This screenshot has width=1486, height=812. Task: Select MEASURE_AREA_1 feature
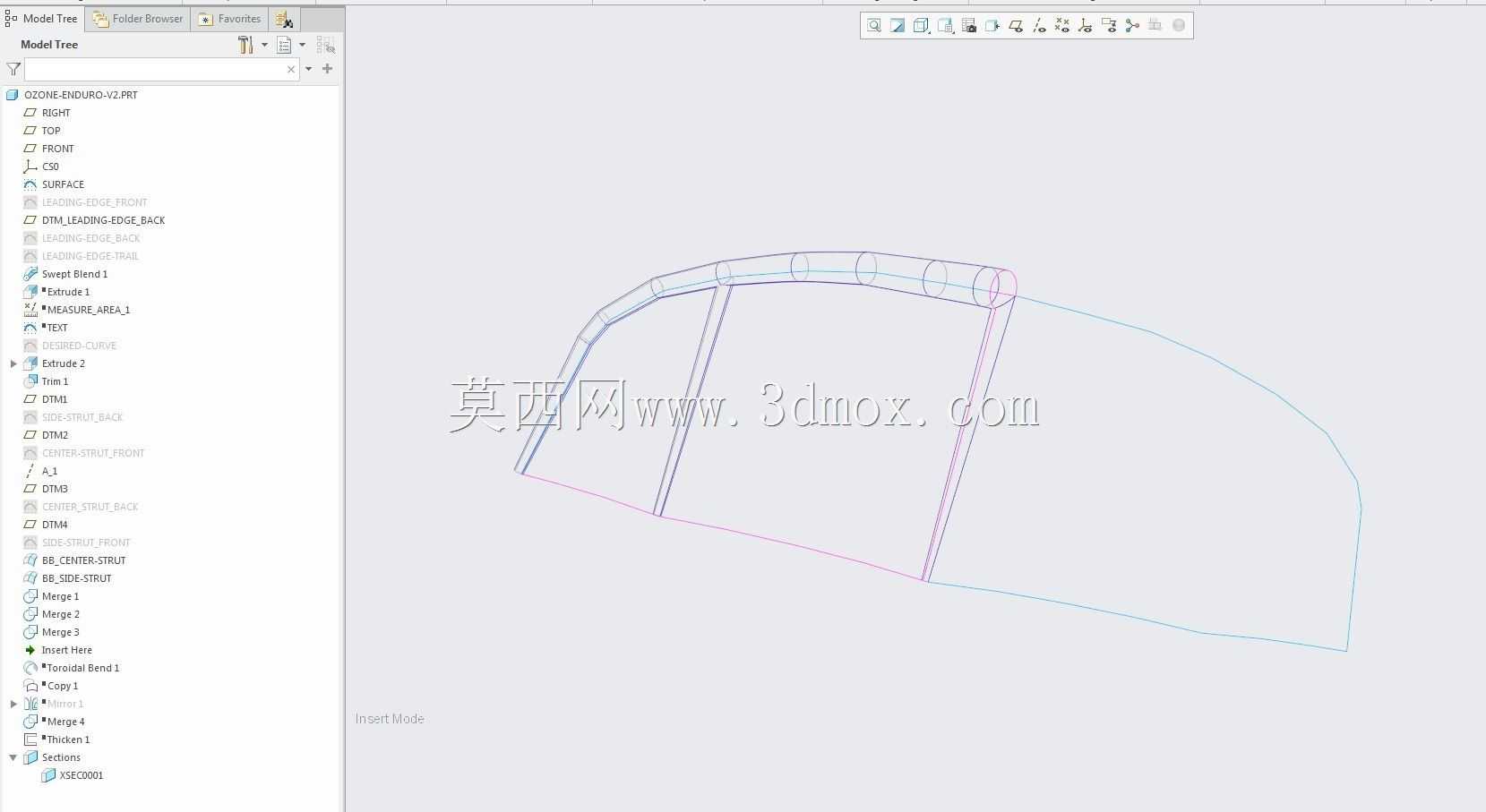88,310
